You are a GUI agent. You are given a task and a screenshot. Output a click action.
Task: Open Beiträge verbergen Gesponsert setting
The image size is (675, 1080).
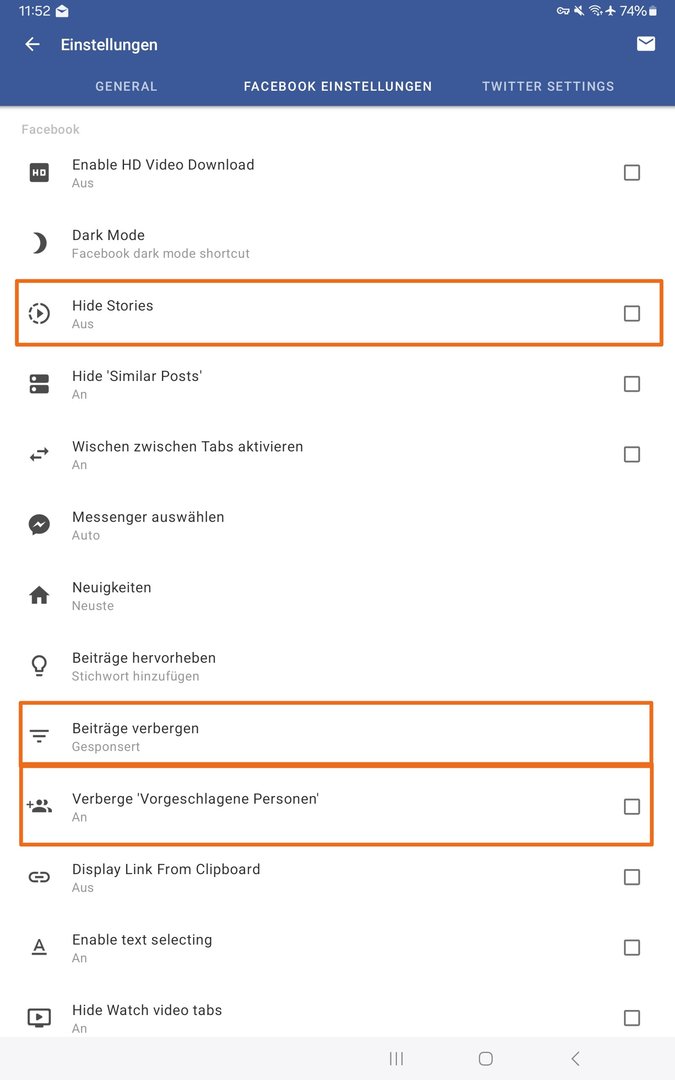(338, 736)
